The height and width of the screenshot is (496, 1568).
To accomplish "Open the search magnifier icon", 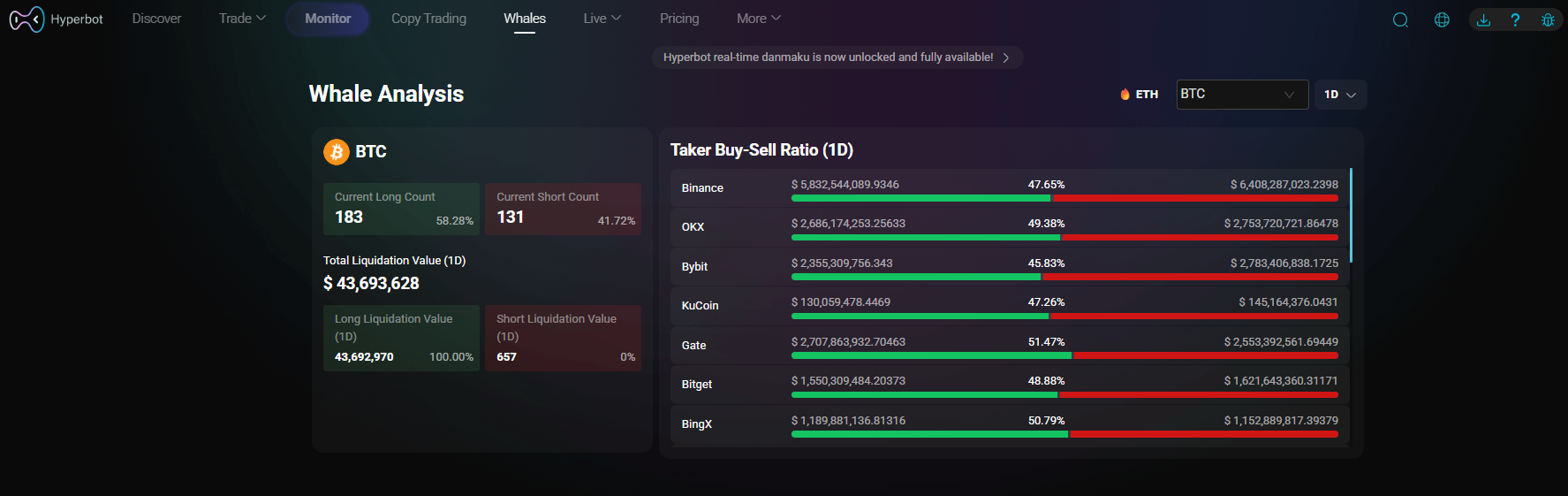I will 1400,19.
